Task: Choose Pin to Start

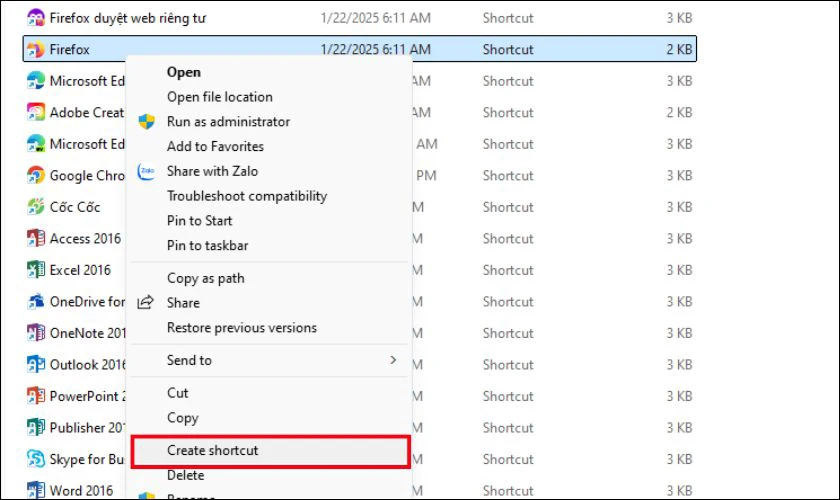Action: (x=199, y=221)
